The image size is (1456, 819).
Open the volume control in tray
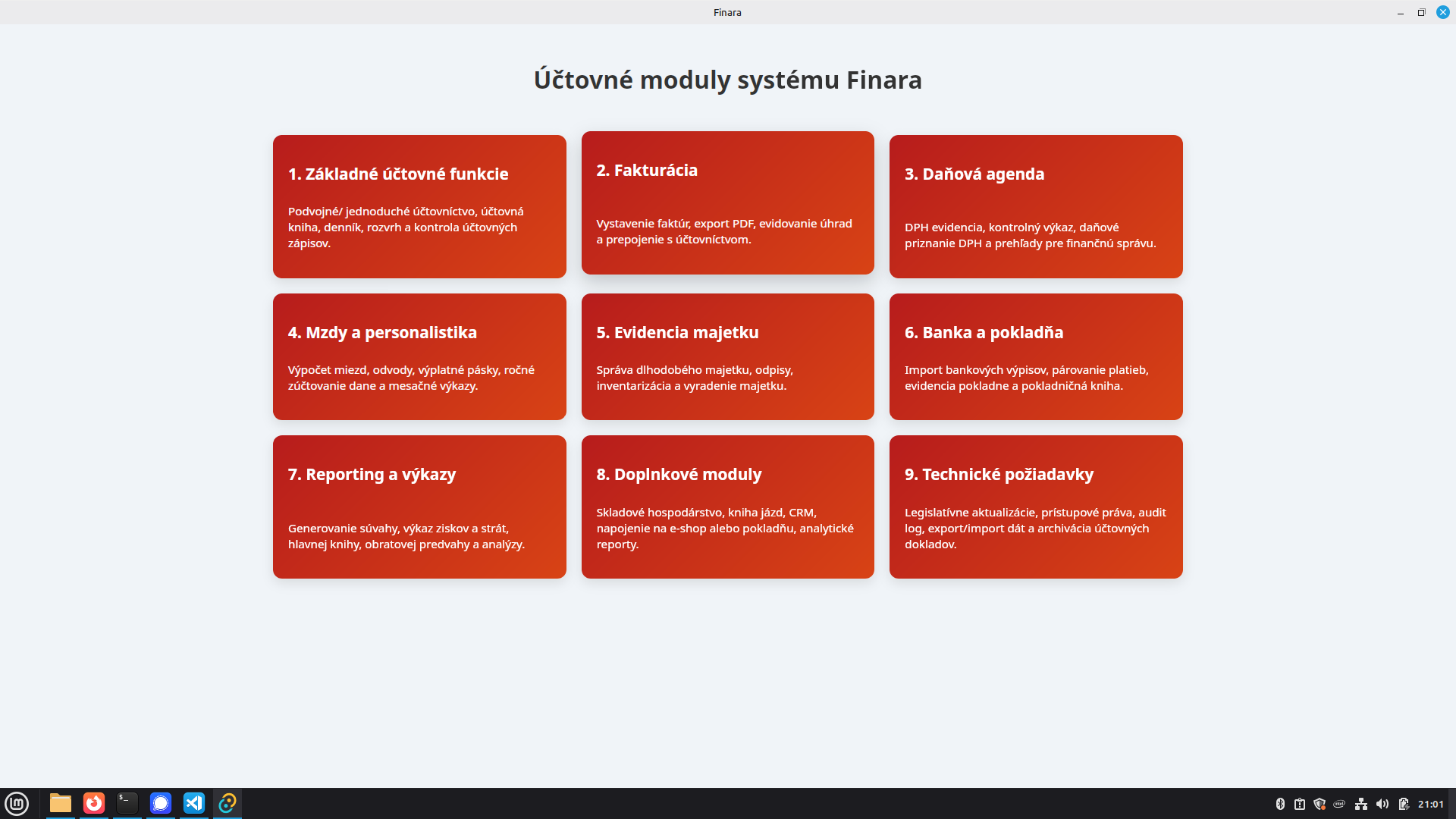[x=1382, y=804]
